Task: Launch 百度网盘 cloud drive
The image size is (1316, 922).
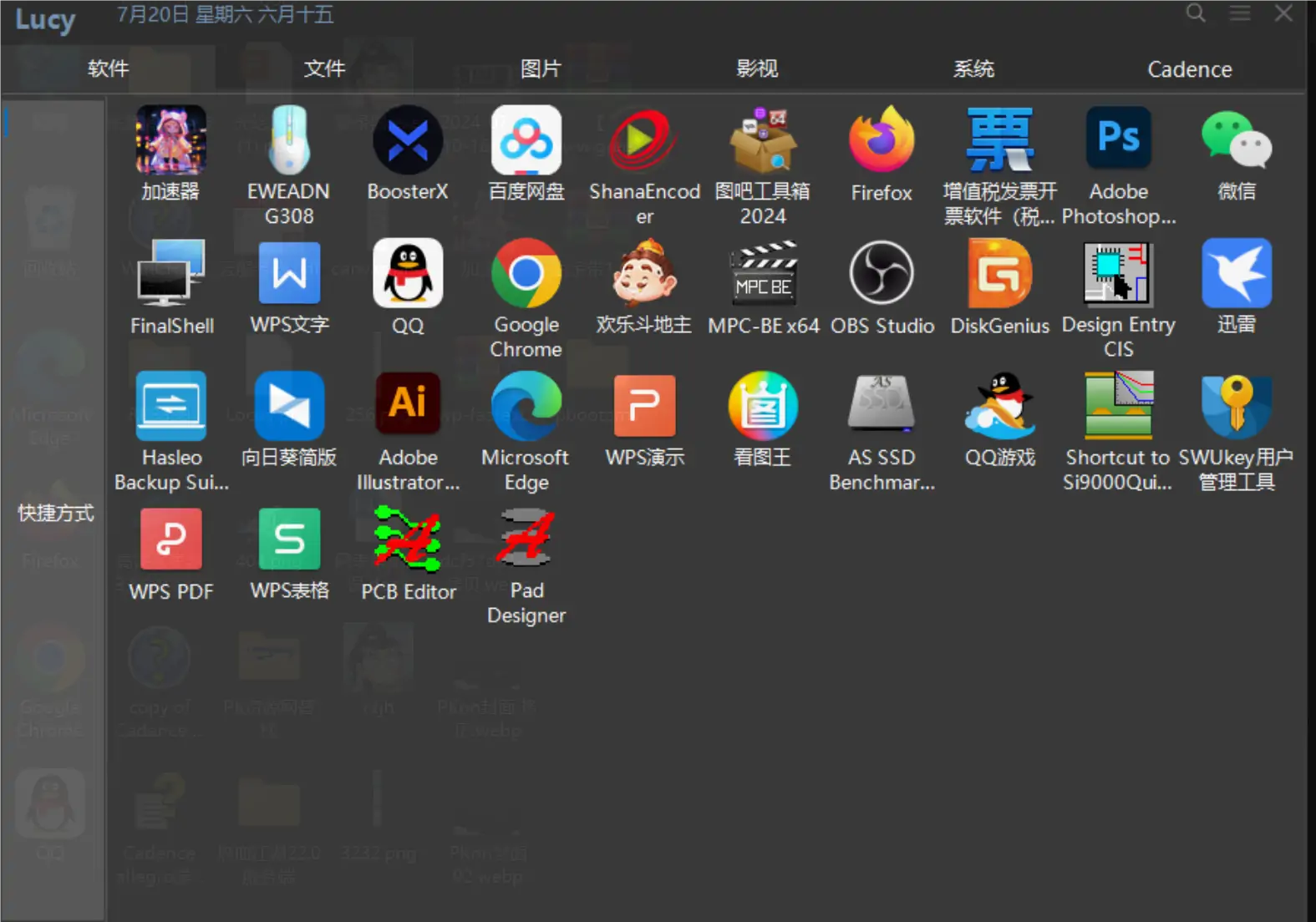Action: [526, 139]
